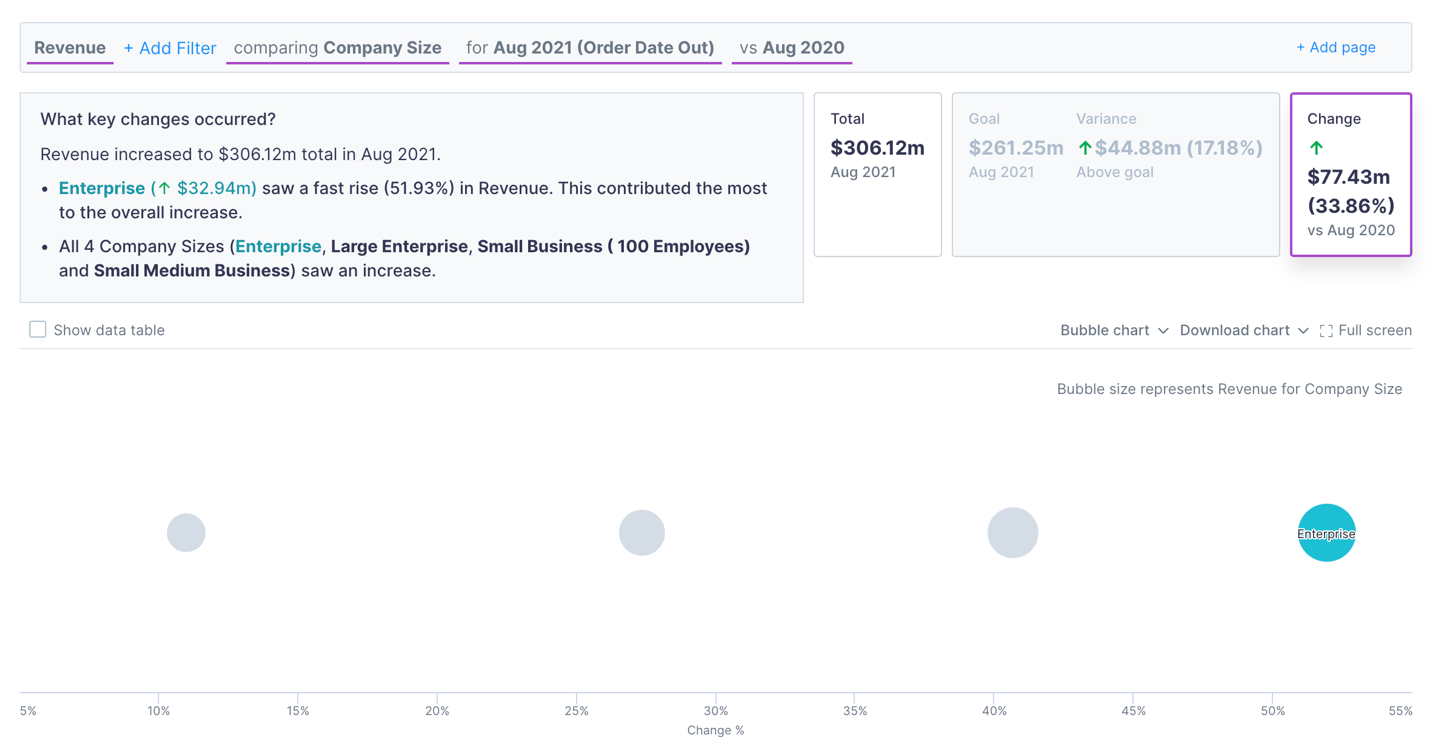
Task: Select the teal Enterprise bubble on the chart
Action: [1326, 533]
